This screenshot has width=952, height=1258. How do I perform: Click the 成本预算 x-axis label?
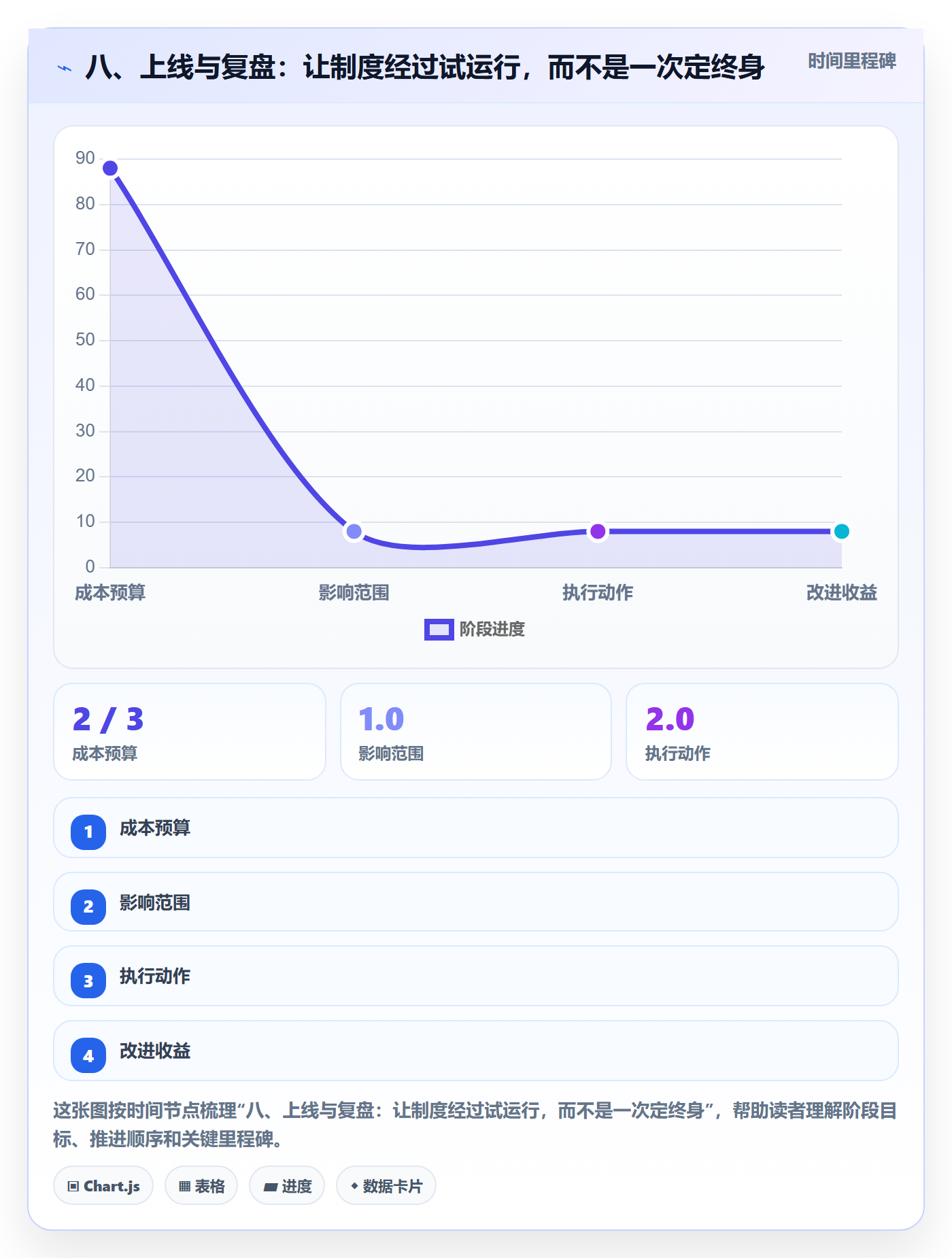[110, 593]
